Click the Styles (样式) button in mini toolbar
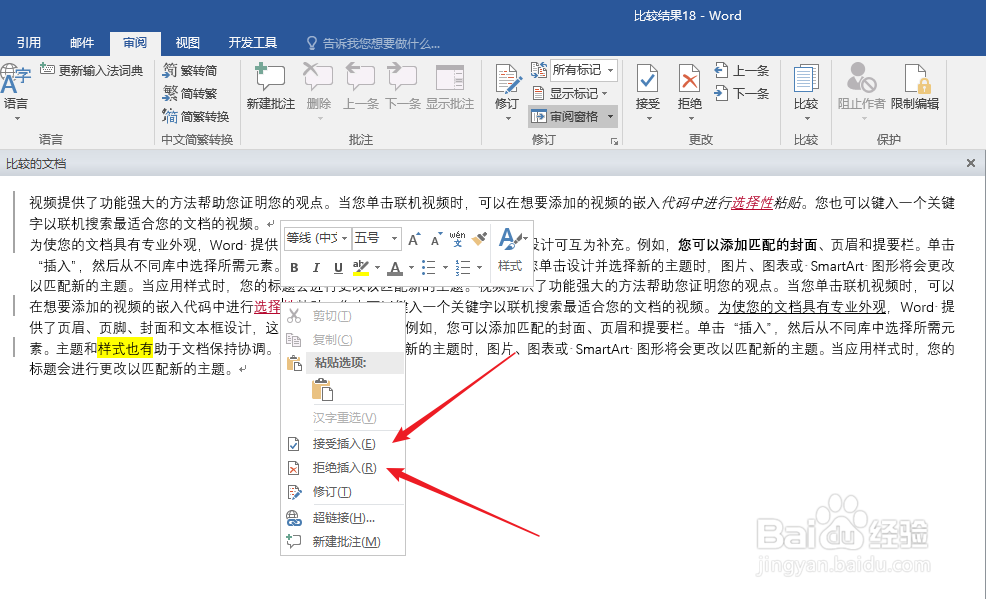The height and width of the screenshot is (599, 986). 511,250
